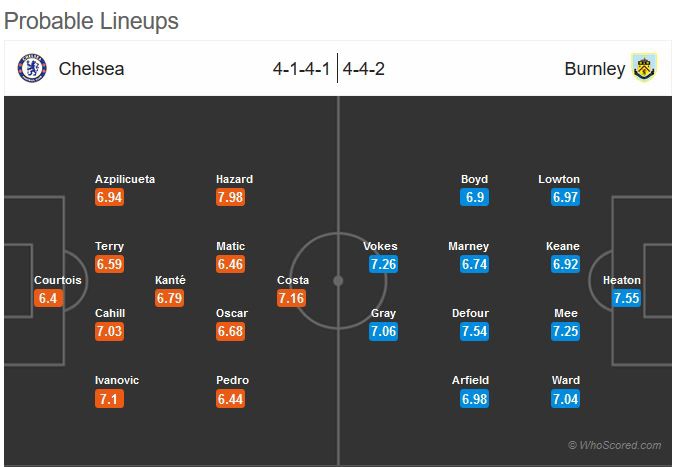This screenshot has height=467, width=675.
Task: Select player name Azpilicueta
Action: click(x=125, y=179)
